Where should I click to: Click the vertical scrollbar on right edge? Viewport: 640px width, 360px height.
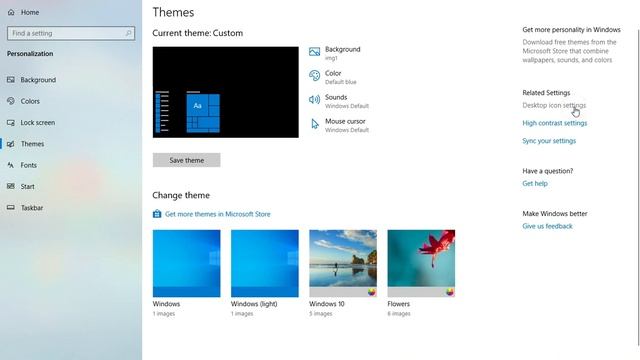pyautogui.click(x=638, y=188)
